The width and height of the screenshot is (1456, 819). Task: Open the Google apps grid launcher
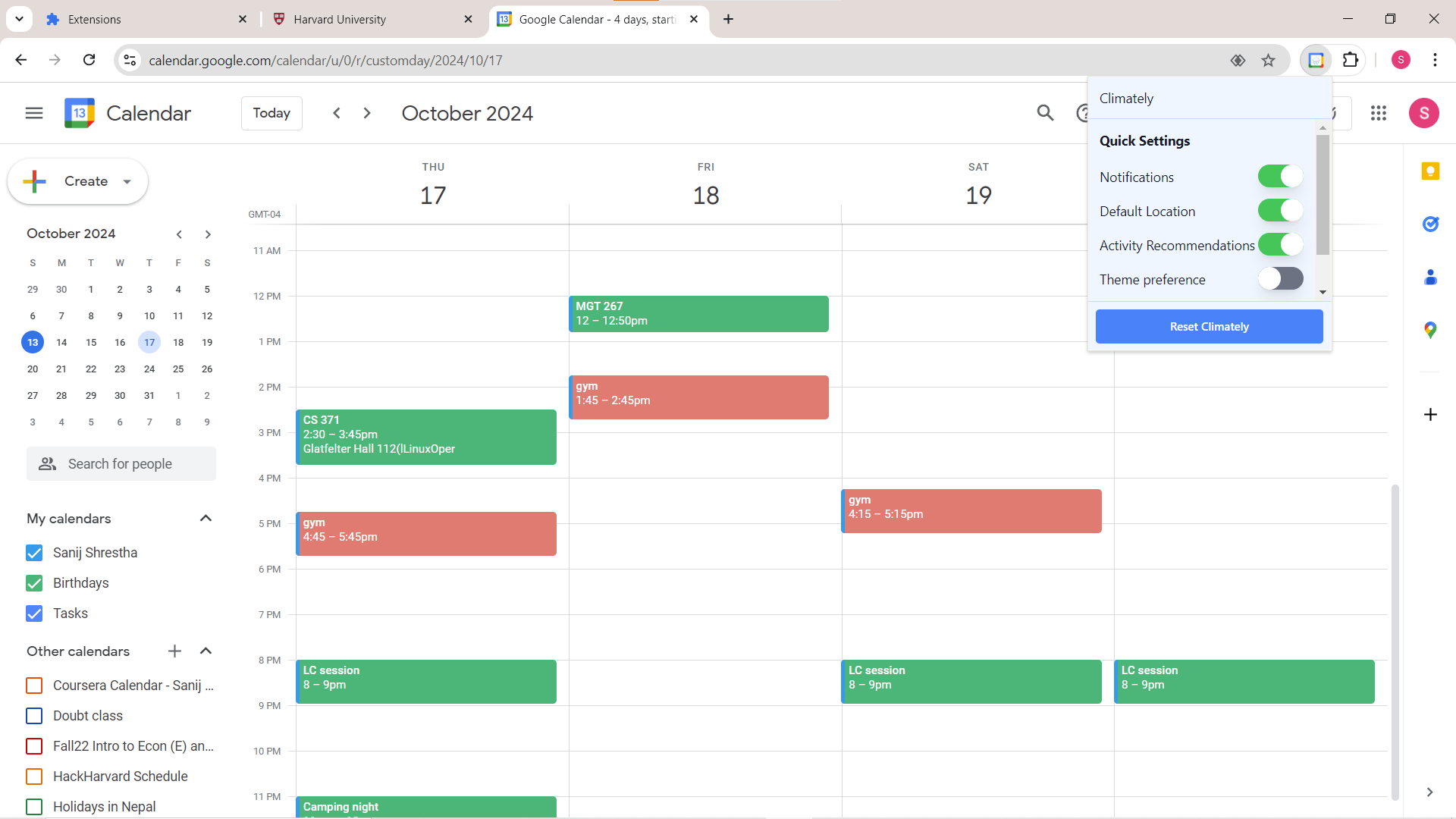tap(1378, 113)
